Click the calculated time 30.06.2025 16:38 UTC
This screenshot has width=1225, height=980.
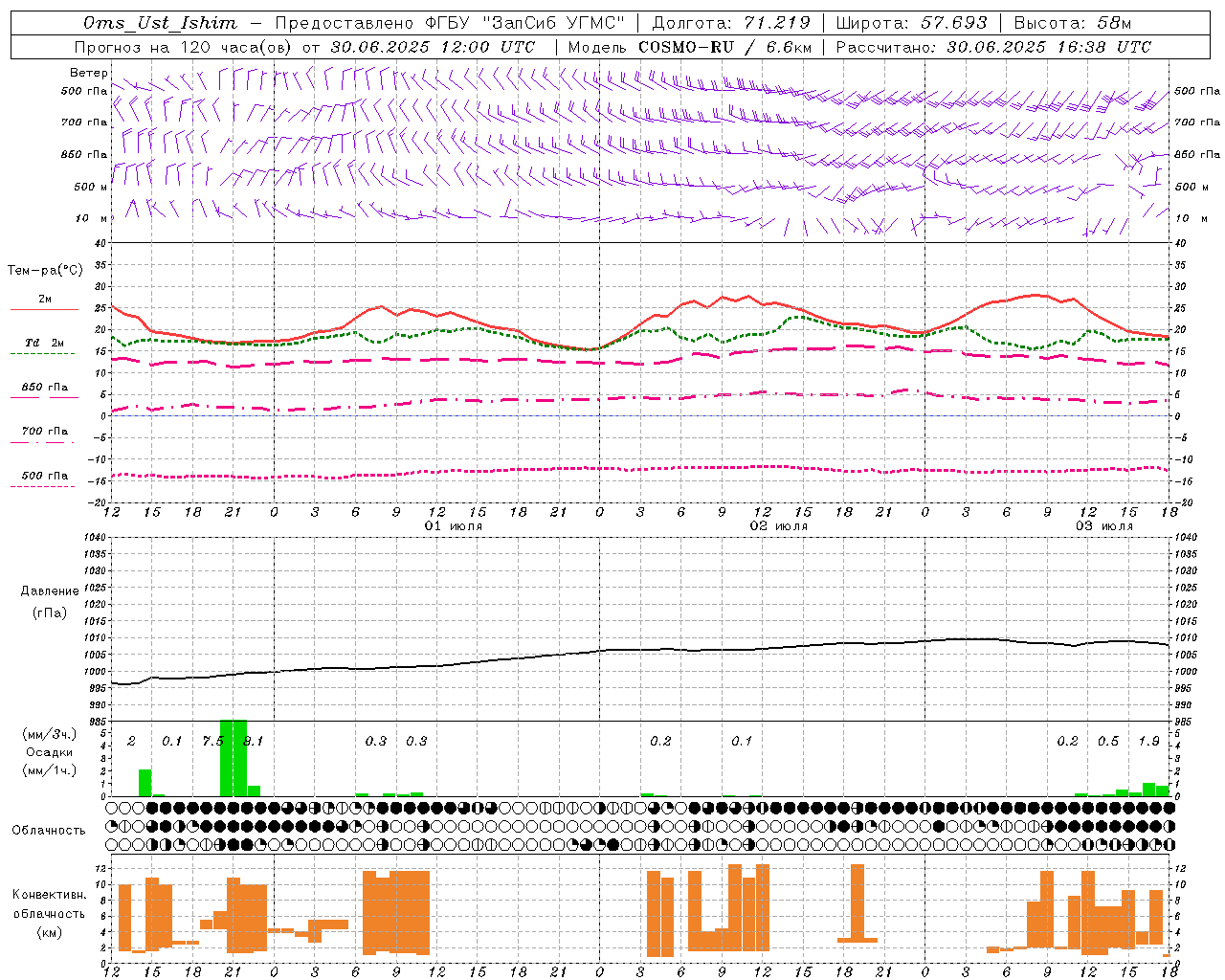click(1049, 47)
